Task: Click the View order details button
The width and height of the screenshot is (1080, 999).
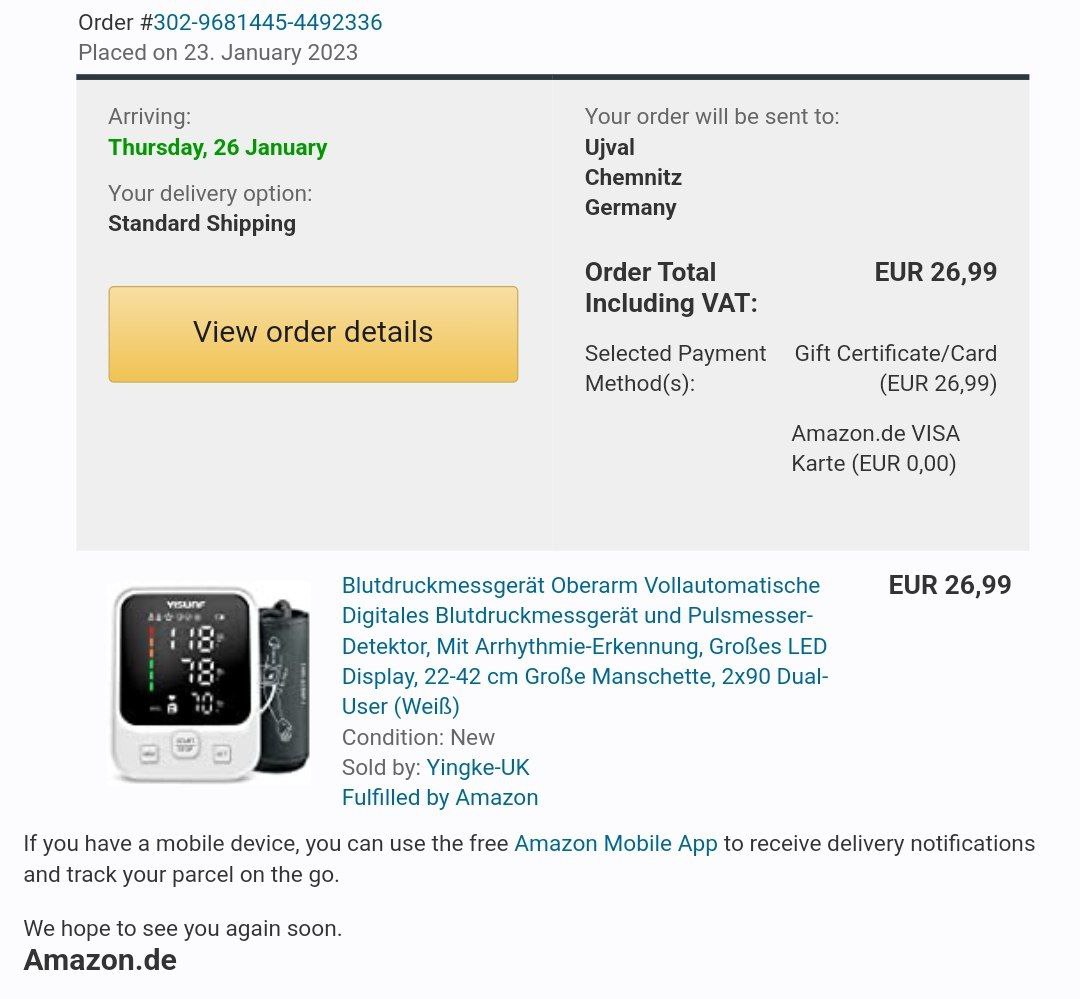Action: coord(313,334)
